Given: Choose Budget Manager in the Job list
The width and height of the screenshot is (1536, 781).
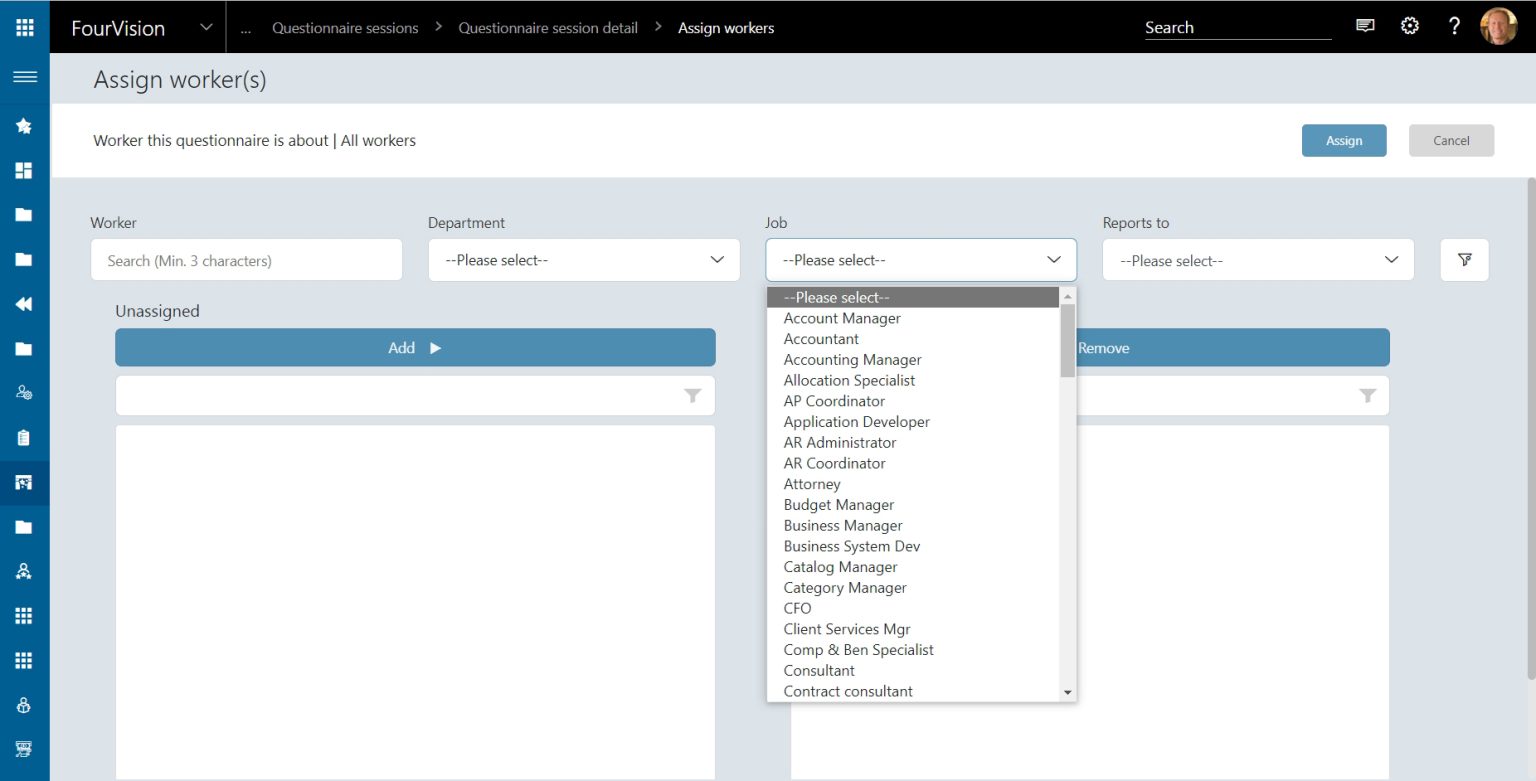Looking at the screenshot, I should [x=838, y=505].
